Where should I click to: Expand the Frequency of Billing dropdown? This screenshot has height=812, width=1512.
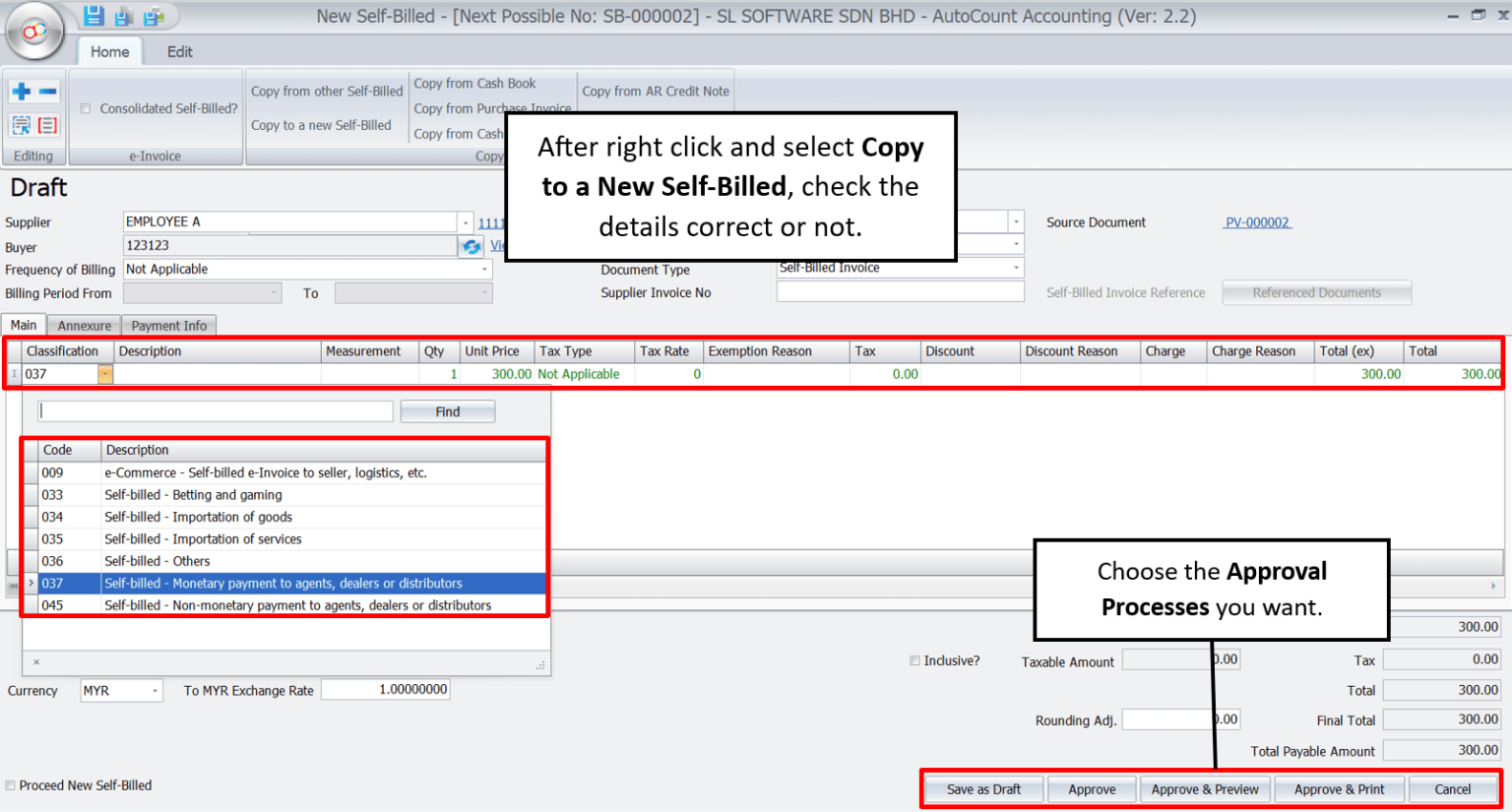click(484, 270)
